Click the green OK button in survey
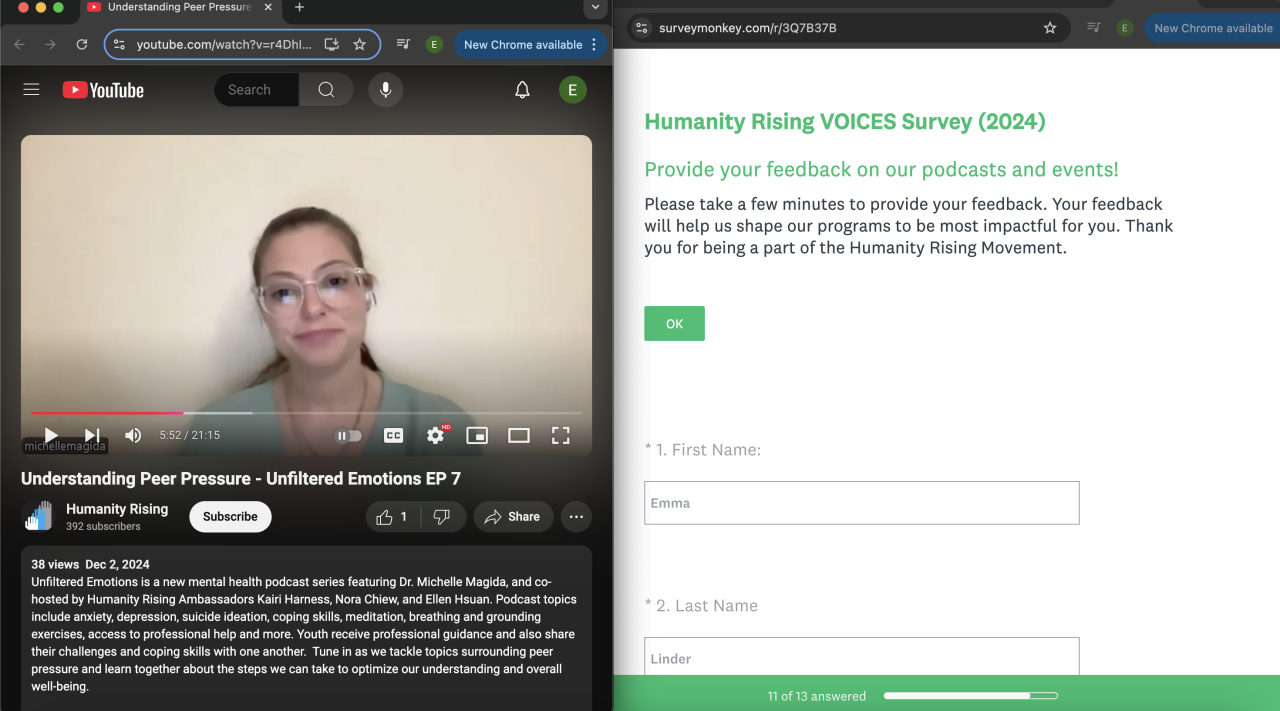Image resolution: width=1280 pixels, height=711 pixels. pyautogui.click(x=674, y=324)
